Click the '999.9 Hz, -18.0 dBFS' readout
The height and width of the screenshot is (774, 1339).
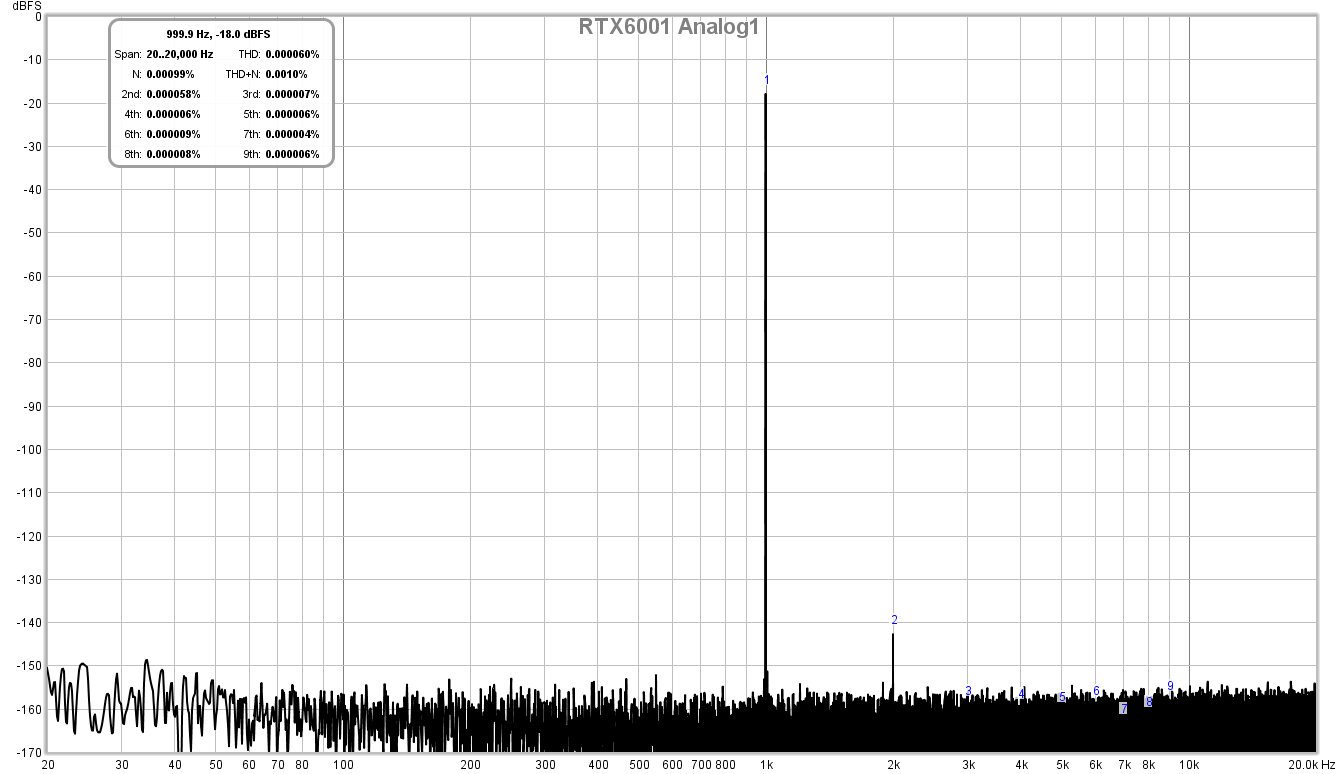point(218,34)
